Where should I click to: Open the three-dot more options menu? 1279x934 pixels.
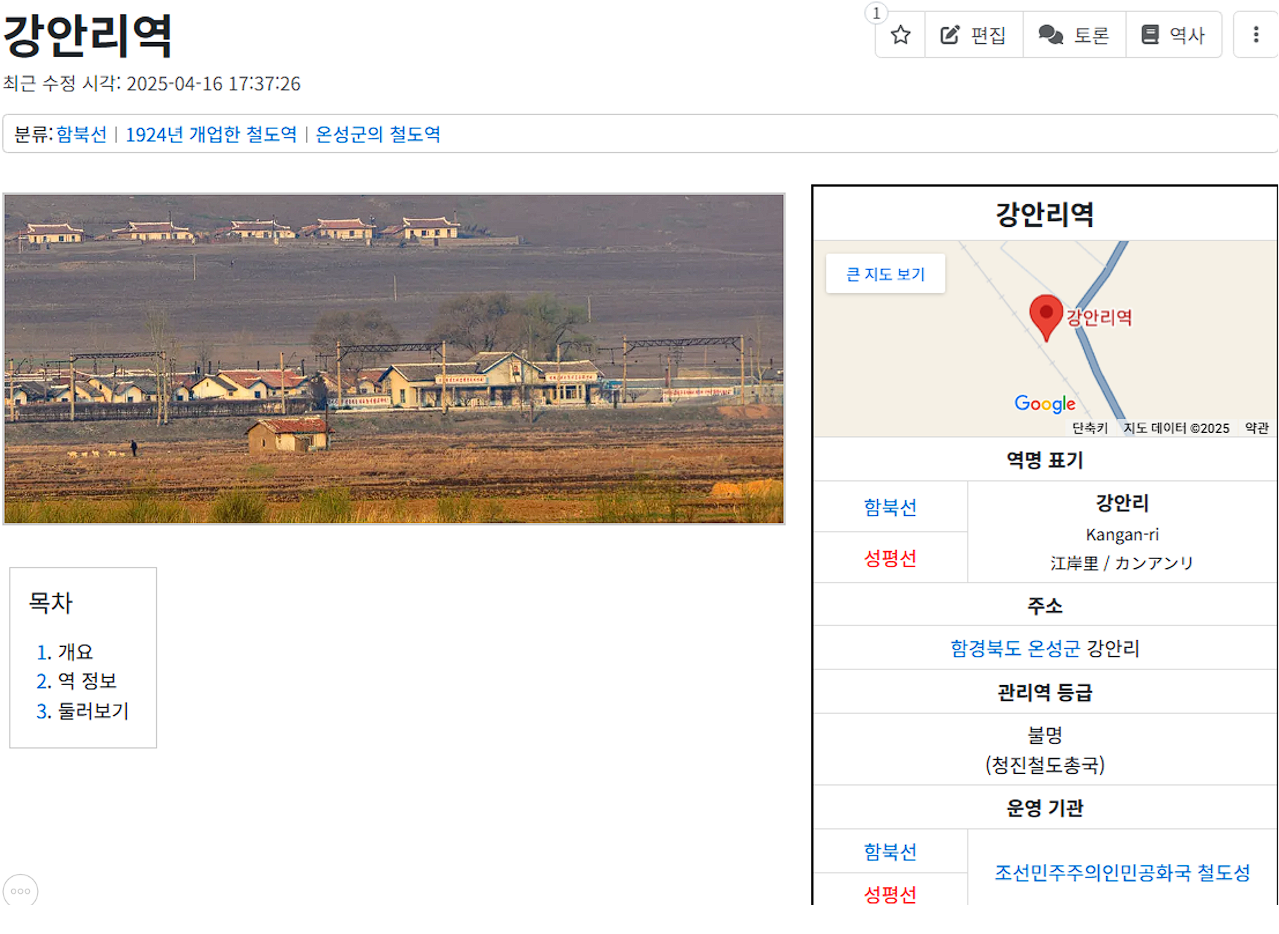click(x=1256, y=35)
